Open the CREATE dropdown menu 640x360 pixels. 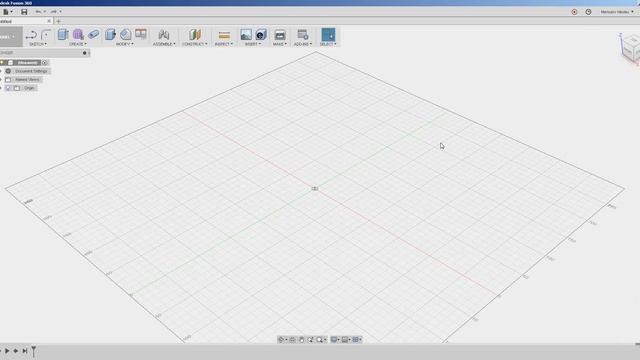click(x=78, y=44)
